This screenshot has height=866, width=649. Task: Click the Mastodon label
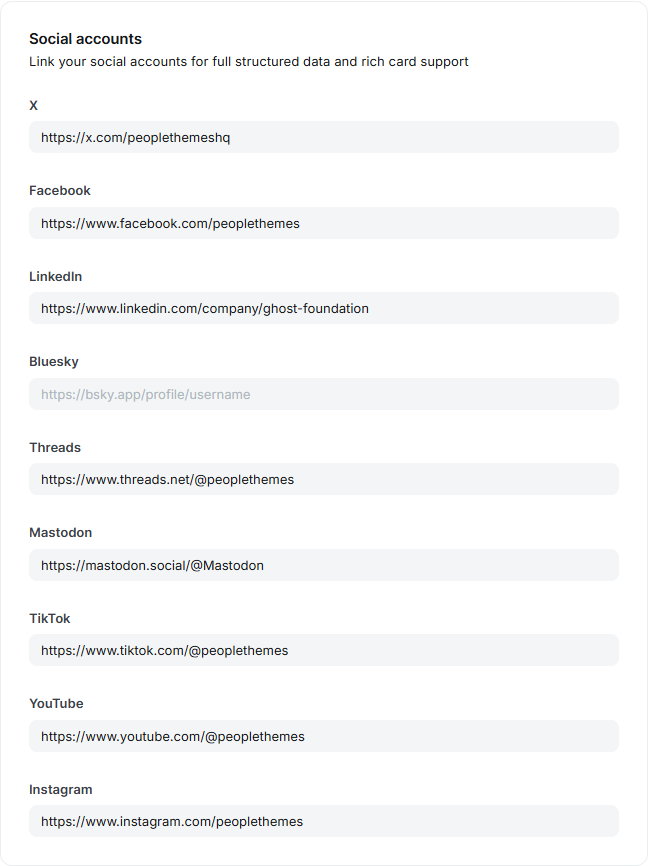[61, 532]
